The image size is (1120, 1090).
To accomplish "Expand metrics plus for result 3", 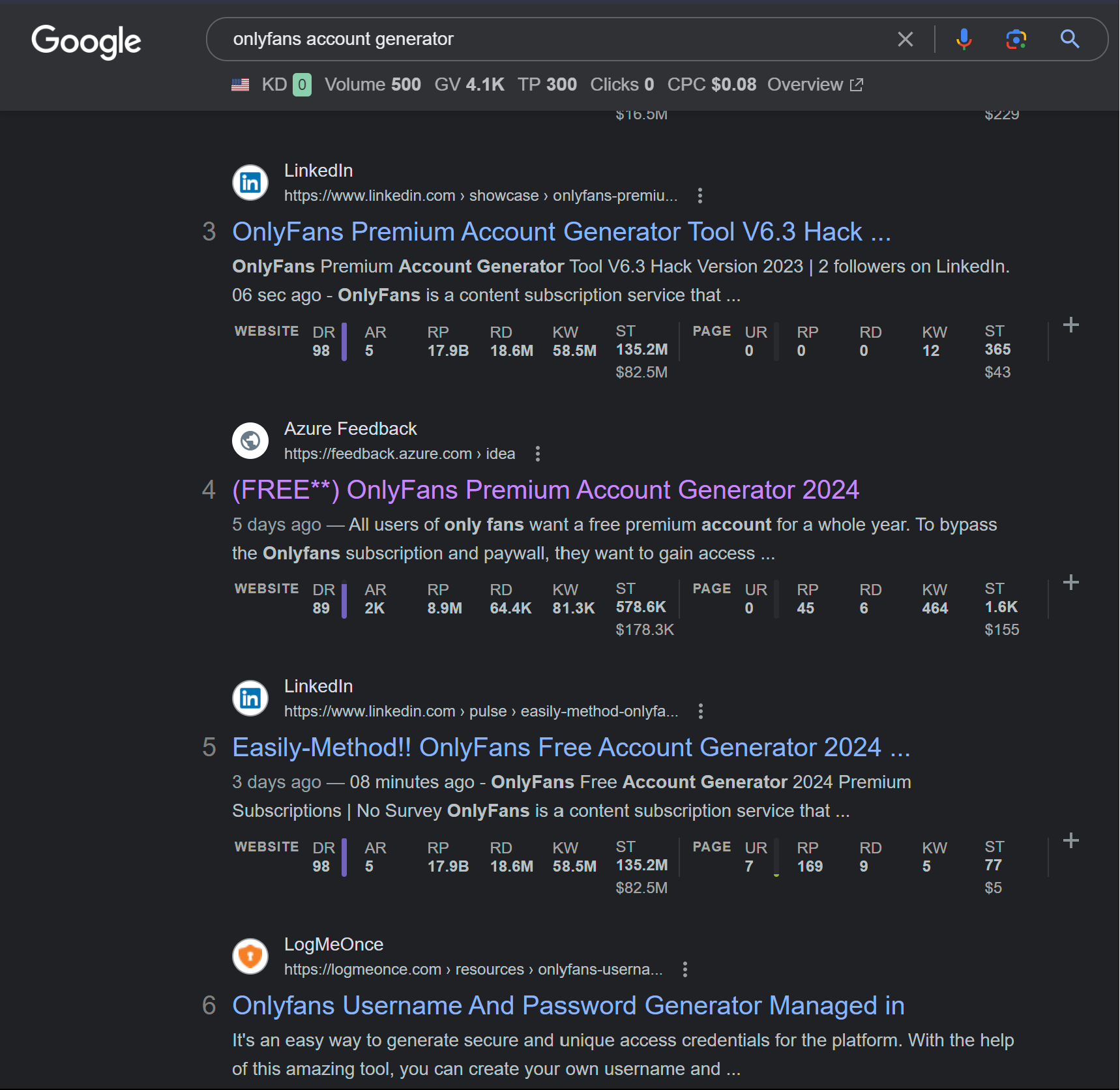I will coord(1070,325).
